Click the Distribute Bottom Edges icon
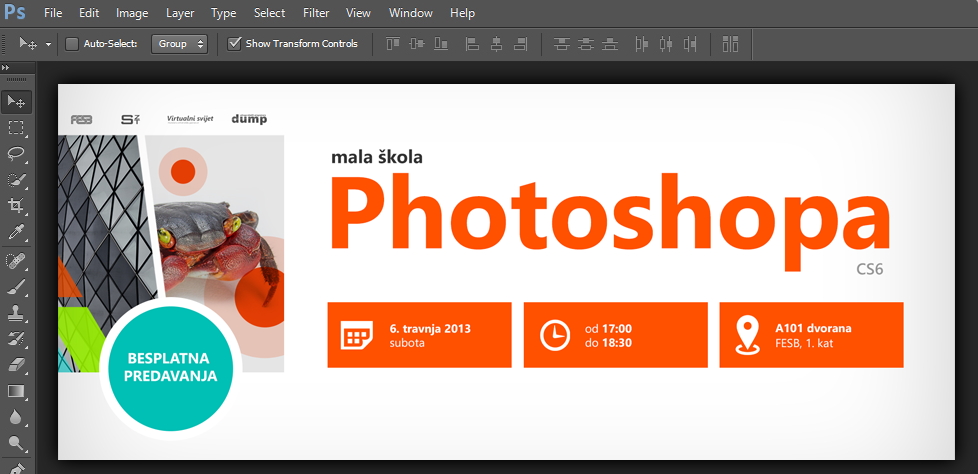978x474 pixels. click(x=611, y=44)
